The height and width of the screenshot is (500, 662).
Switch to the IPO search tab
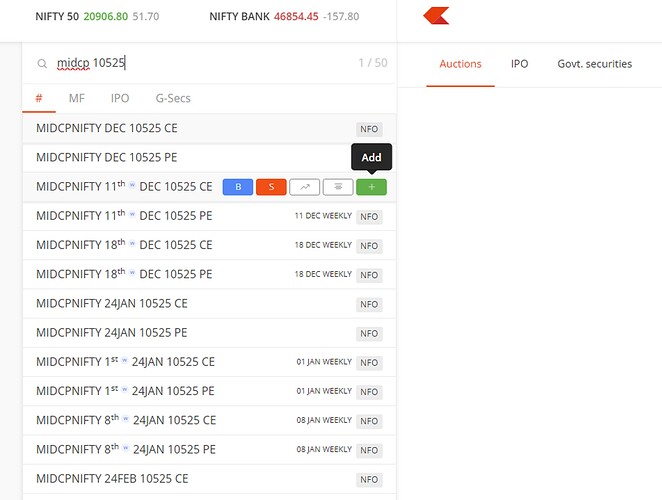(120, 98)
